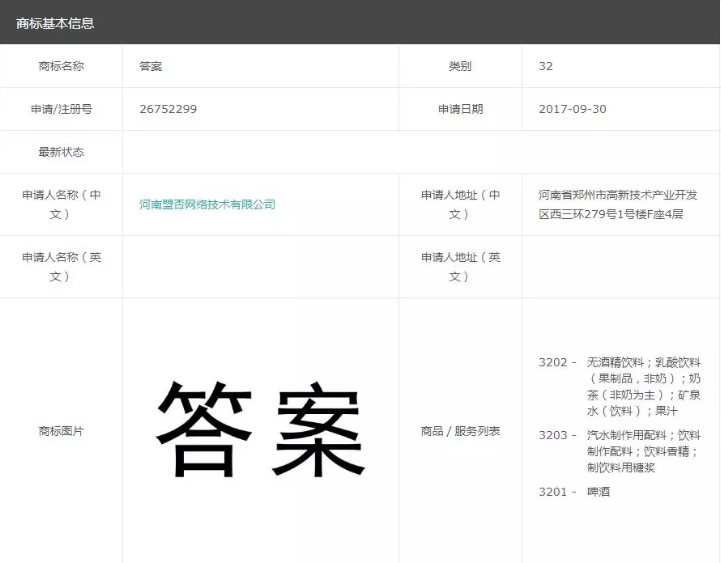Image resolution: width=721 pixels, height=563 pixels.
Task: Click the 商品/服务列表 label
Action: click(460, 431)
